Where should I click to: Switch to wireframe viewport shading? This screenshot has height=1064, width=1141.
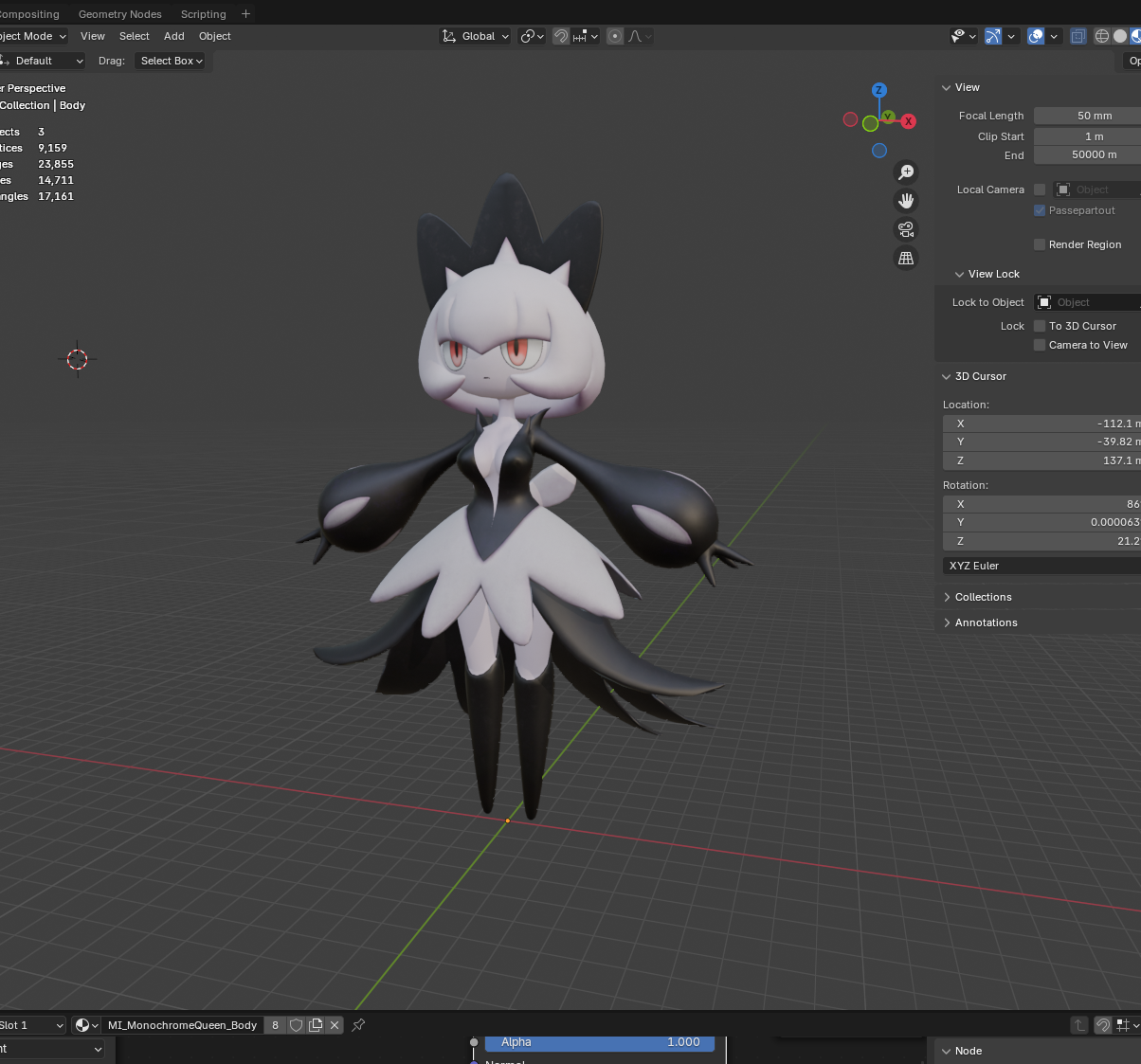(x=1102, y=36)
